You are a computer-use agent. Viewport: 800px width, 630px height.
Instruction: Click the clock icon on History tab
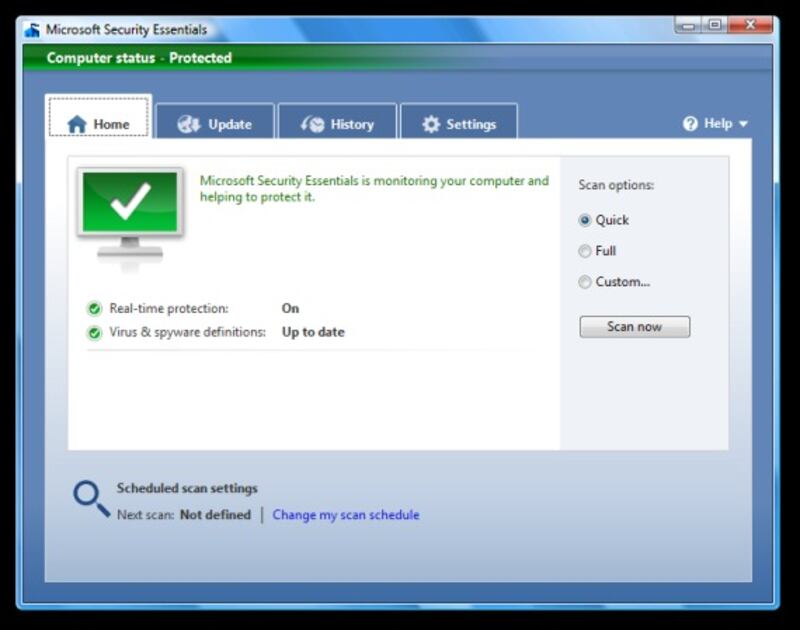(313, 124)
